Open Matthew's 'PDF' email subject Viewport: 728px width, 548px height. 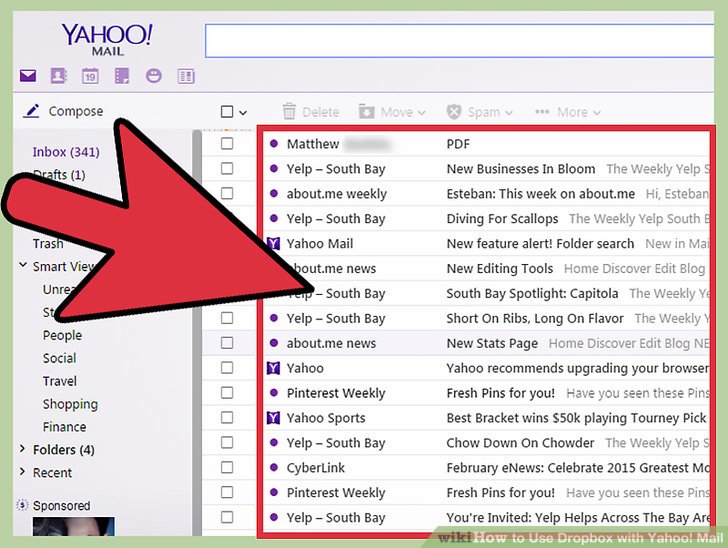pos(458,144)
